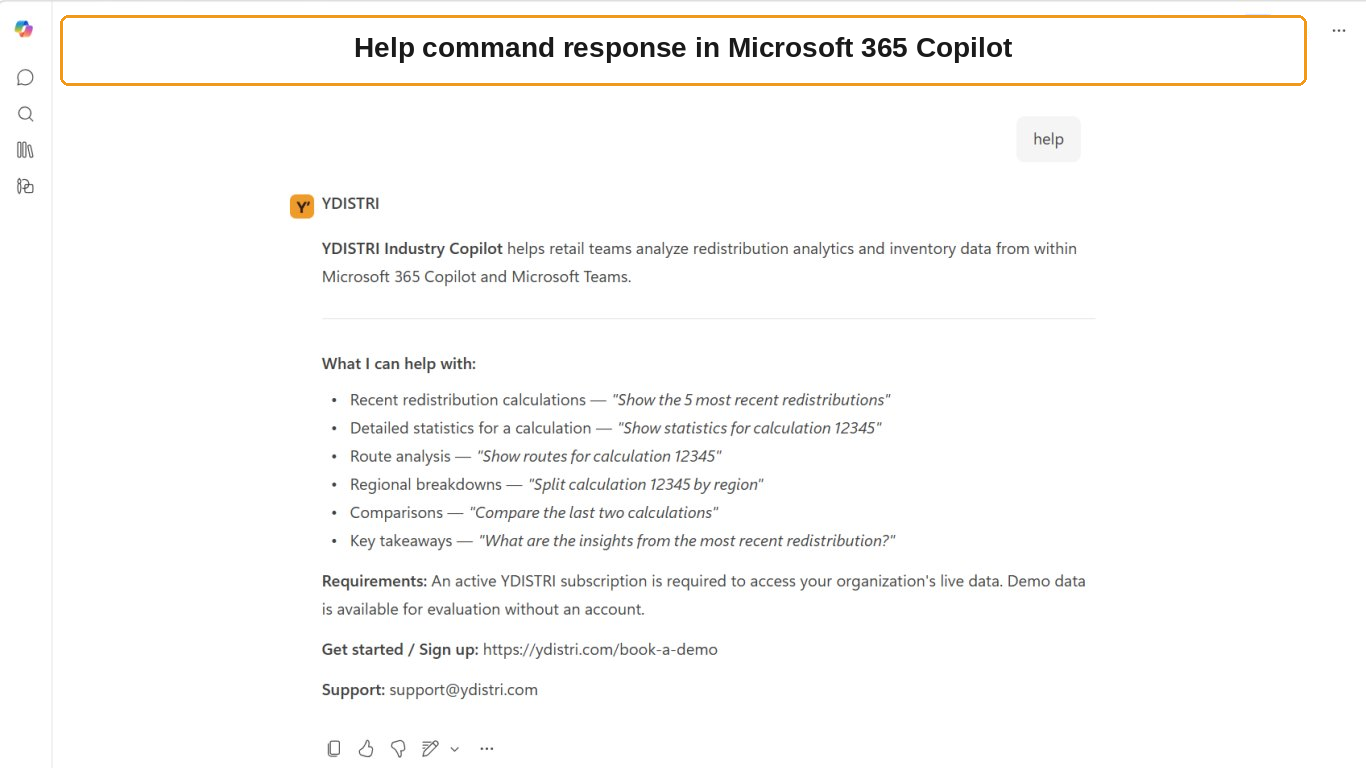Viewport: 1366px width, 768px height.
Task: Click the YDISTRI orange avatar icon
Action: click(302, 206)
